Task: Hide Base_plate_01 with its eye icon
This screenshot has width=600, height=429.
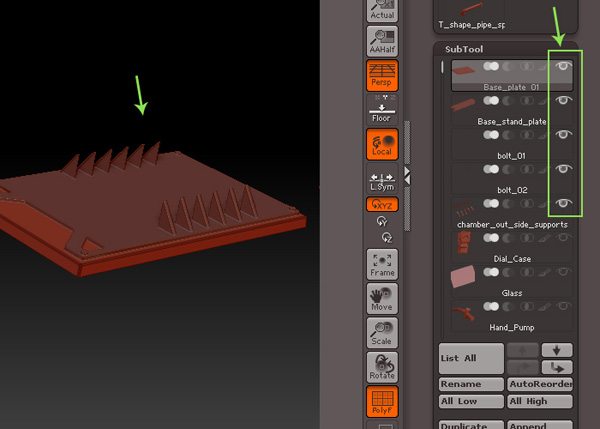Action: 563,66
